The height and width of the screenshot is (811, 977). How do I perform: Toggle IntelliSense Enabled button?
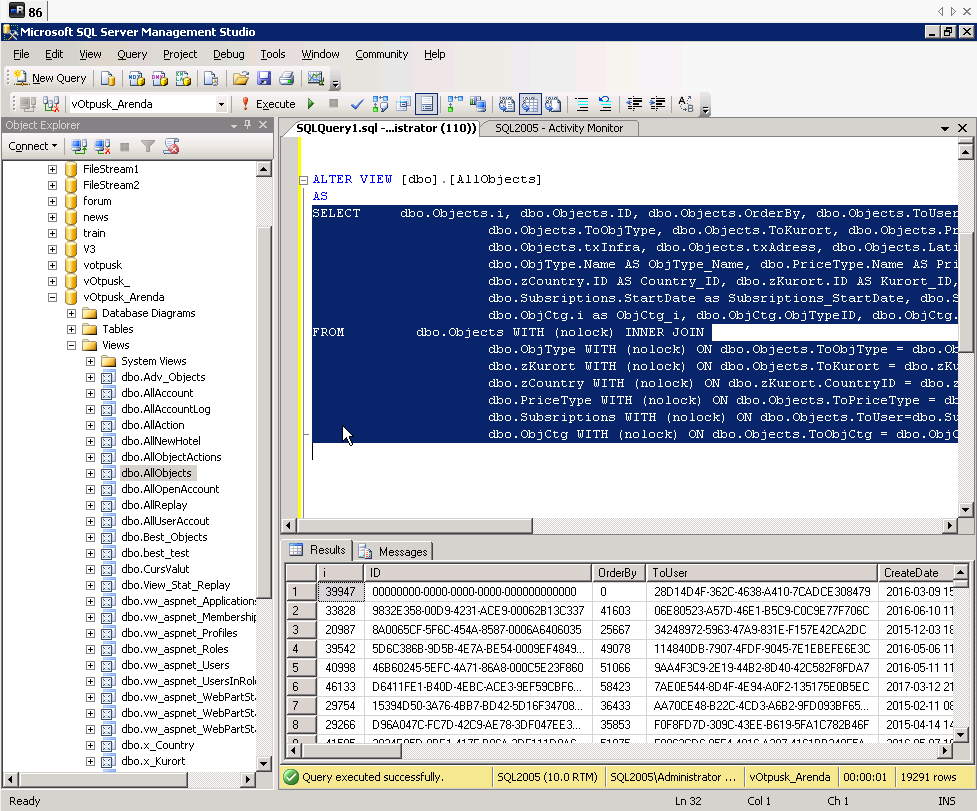point(427,103)
